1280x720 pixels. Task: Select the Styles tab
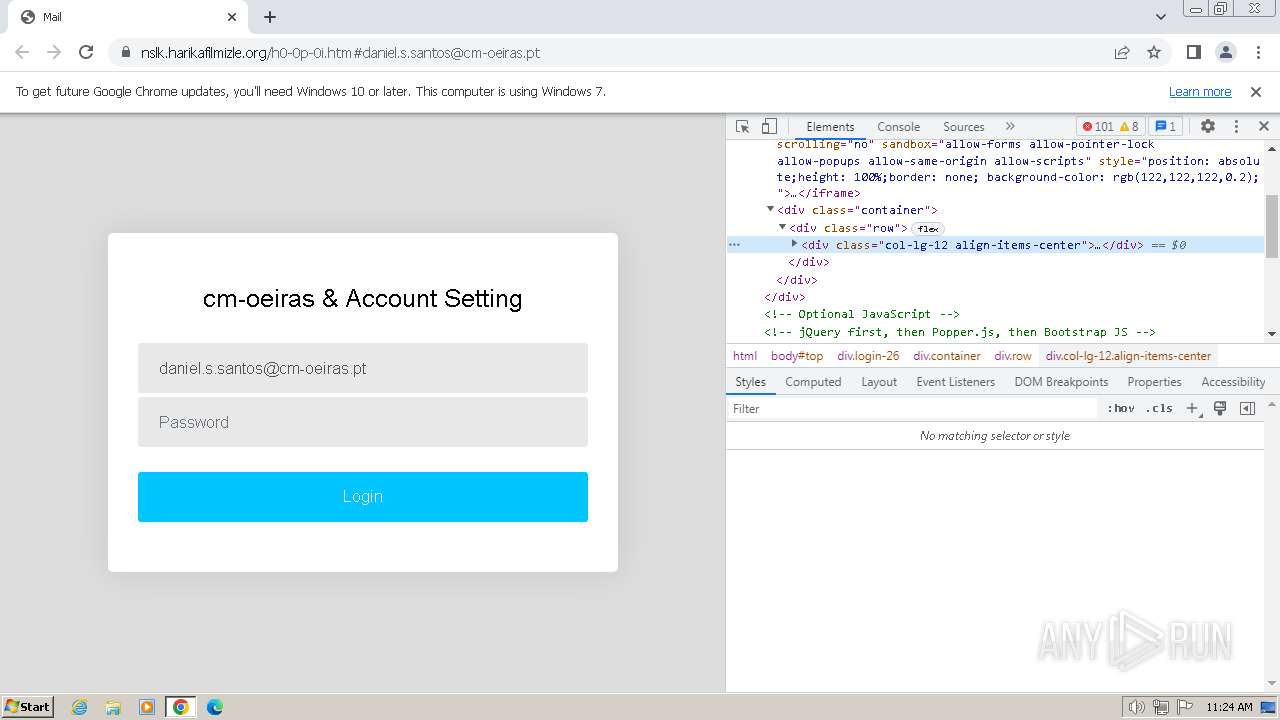[750, 382]
